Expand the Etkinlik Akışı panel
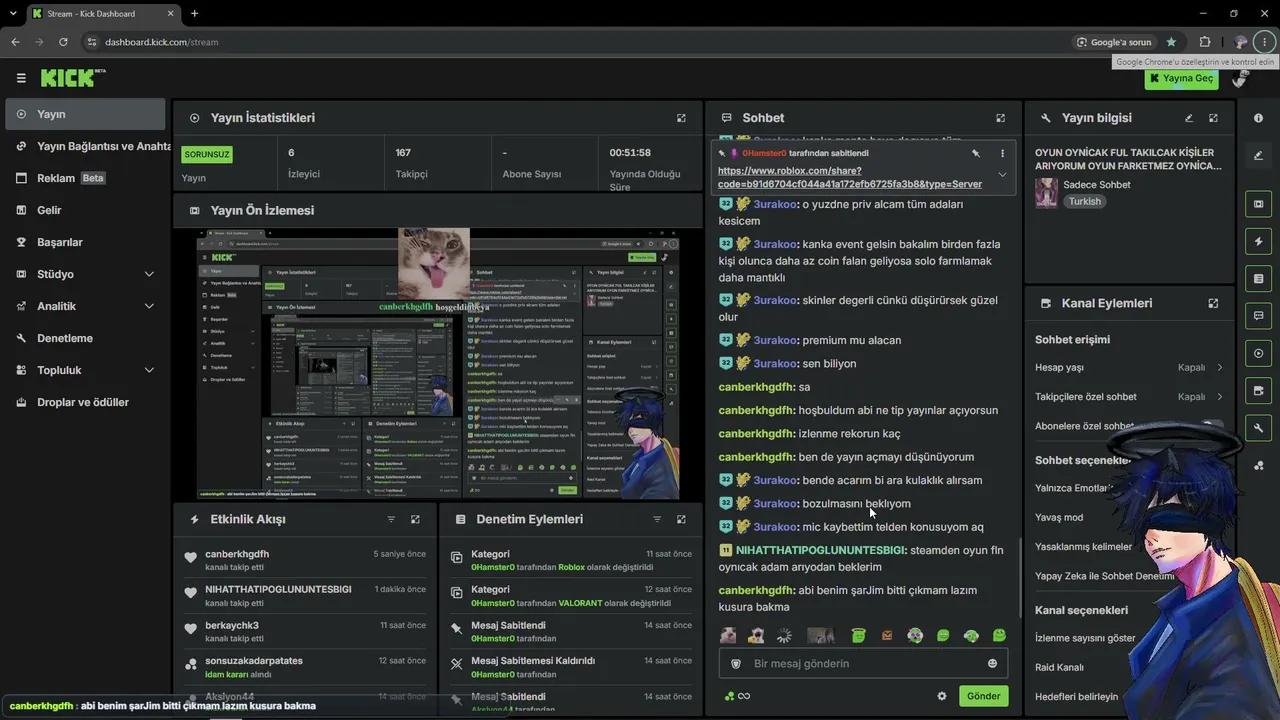This screenshot has height=720, width=1280. 415,519
